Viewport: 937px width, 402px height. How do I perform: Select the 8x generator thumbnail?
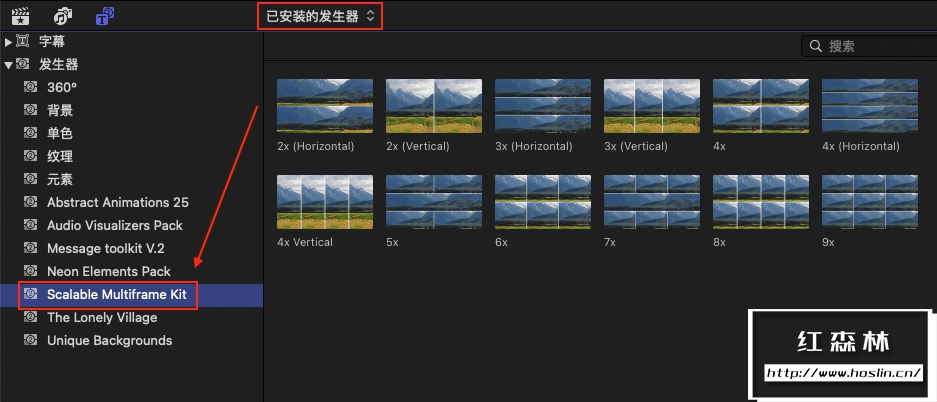761,202
